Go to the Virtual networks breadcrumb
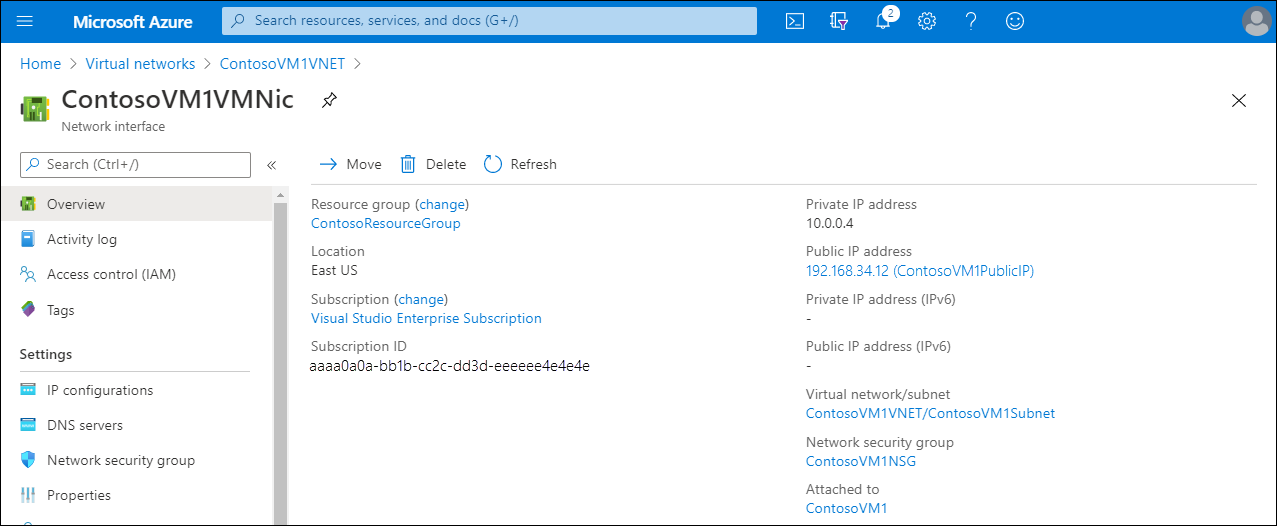The image size is (1277, 526). (140, 63)
